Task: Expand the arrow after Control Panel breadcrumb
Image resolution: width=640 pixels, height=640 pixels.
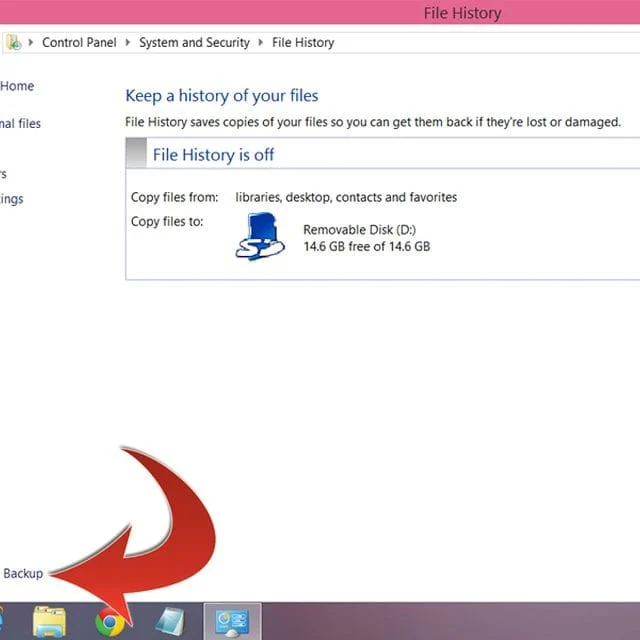Action: click(128, 42)
